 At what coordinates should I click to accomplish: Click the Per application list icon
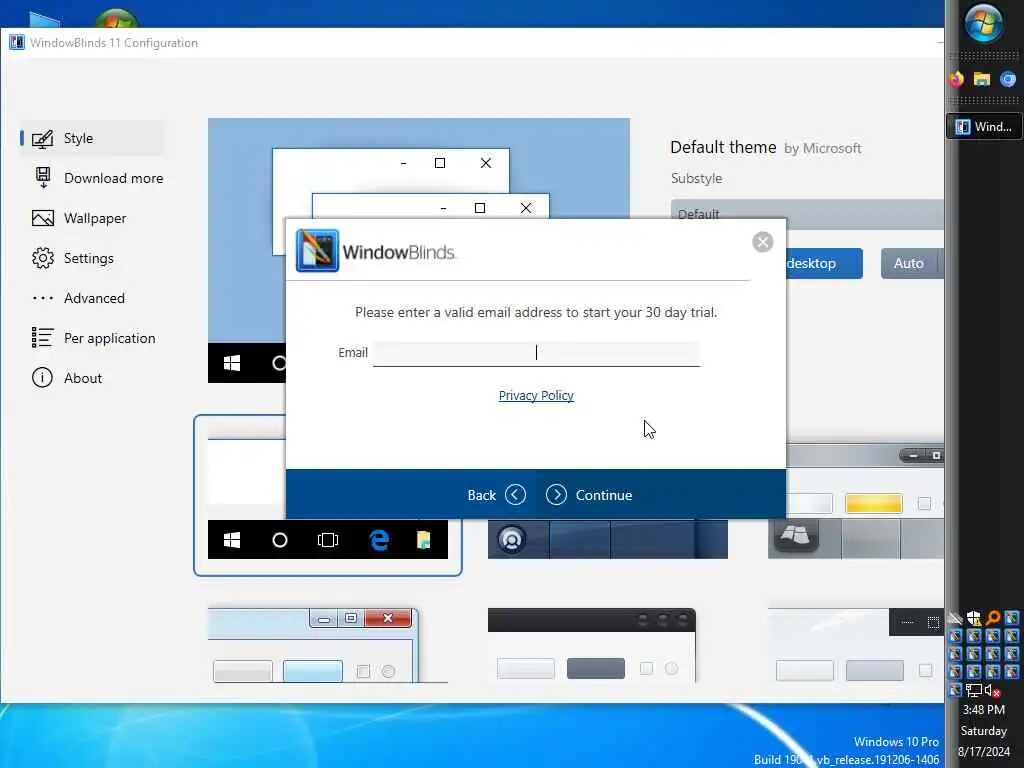click(x=42, y=338)
